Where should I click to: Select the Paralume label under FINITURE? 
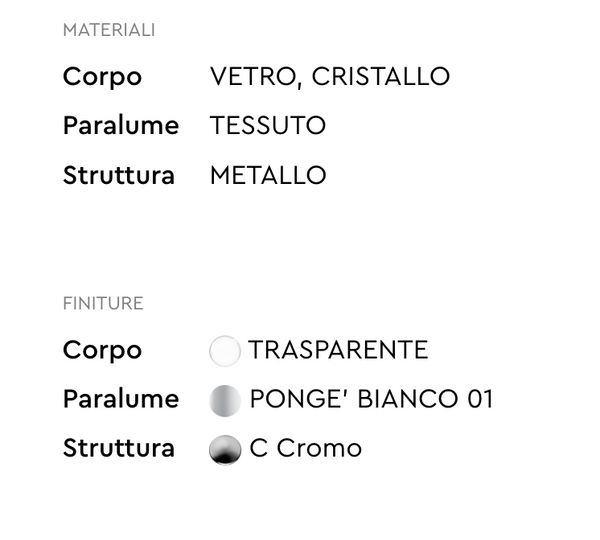[x=121, y=400]
